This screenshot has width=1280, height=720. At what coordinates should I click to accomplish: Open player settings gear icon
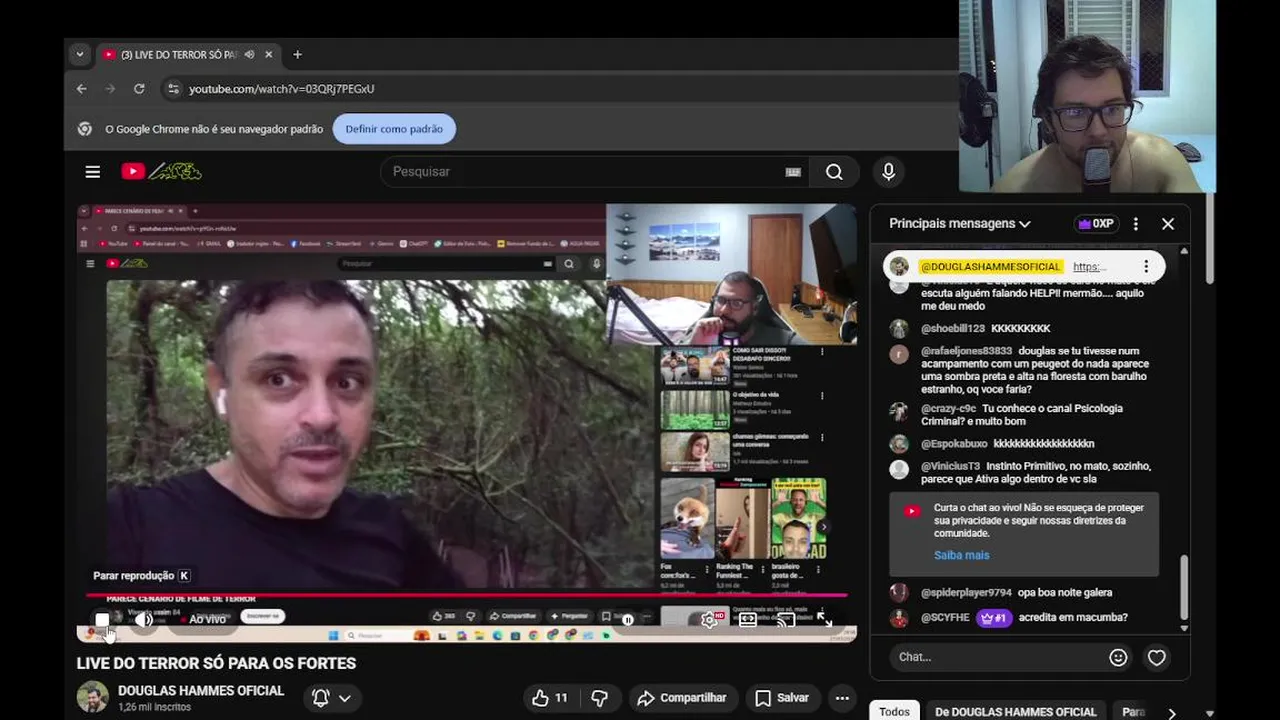pyautogui.click(x=709, y=620)
